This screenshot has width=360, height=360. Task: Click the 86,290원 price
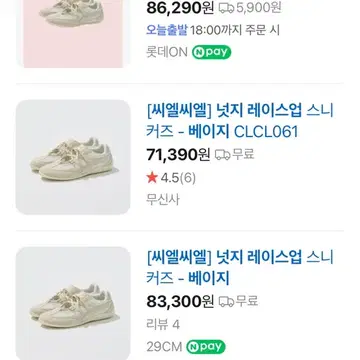180,8
